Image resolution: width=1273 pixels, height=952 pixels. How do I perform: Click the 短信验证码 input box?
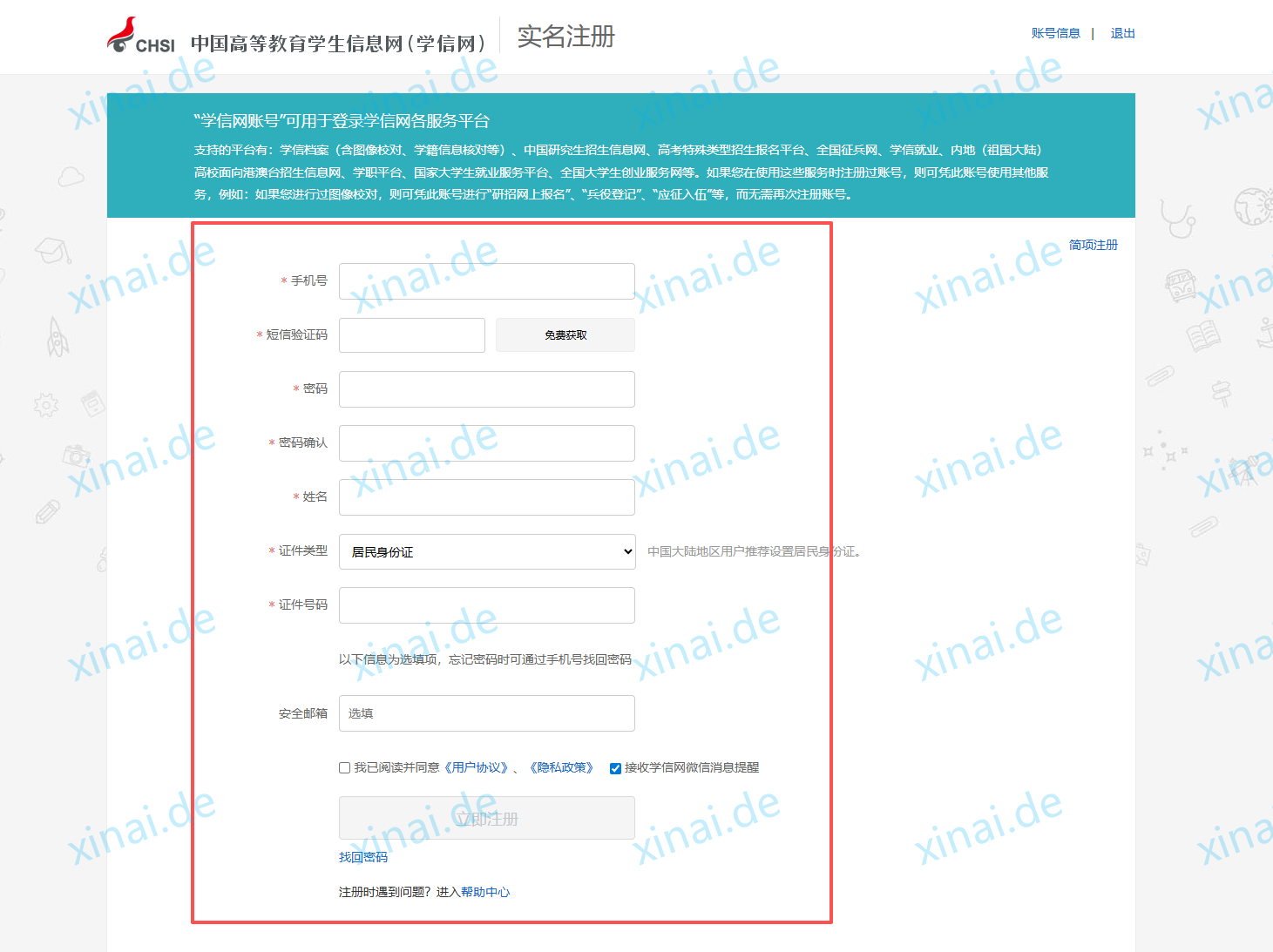tap(411, 335)
